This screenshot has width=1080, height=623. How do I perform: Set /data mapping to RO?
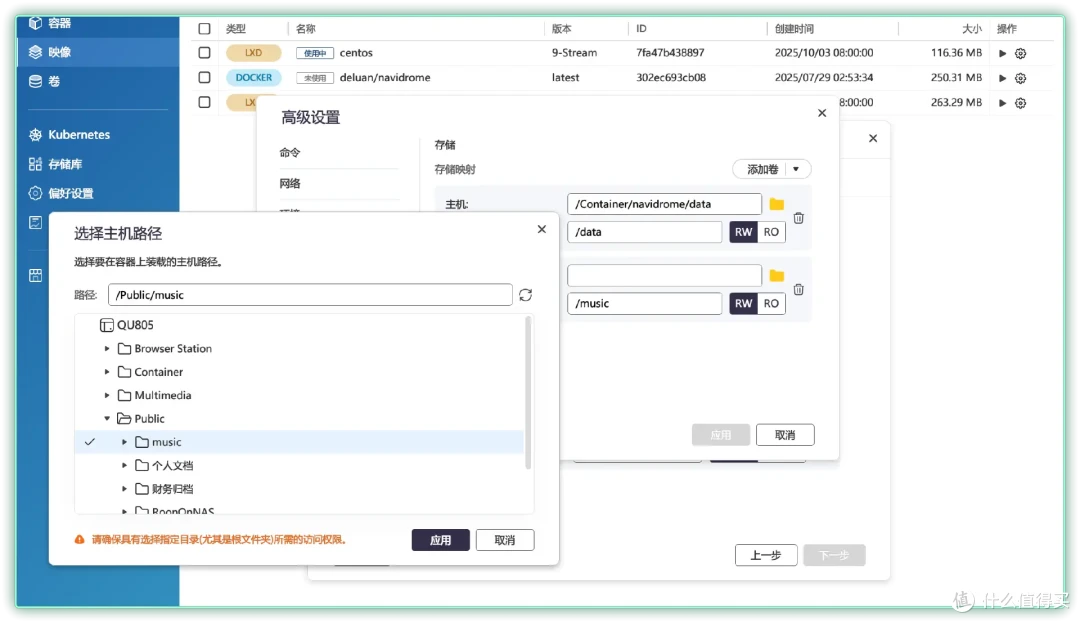[x=771, y=232]
